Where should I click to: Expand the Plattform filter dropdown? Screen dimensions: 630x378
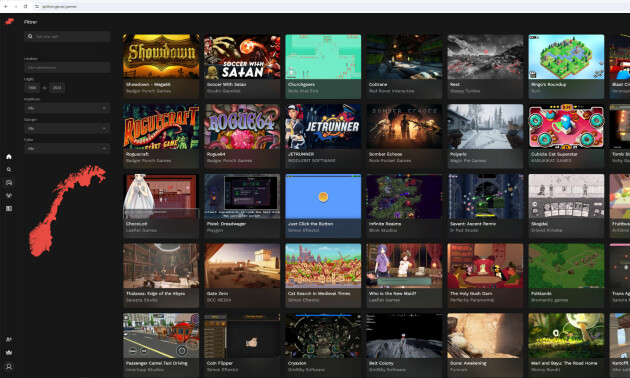click(67, 108)
